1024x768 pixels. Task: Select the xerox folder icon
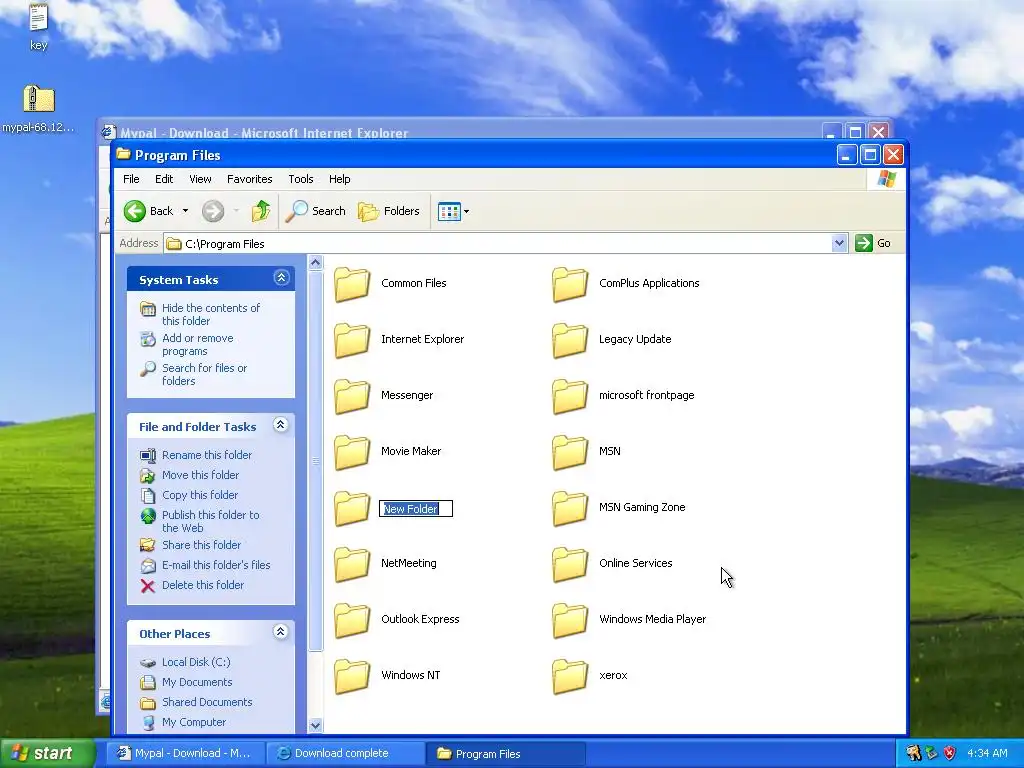coord(570,676)
